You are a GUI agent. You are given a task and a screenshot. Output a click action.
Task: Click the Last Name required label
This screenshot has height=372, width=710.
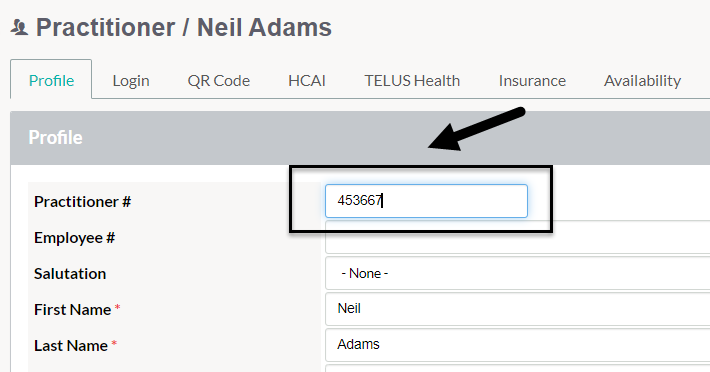coord(76,345)
